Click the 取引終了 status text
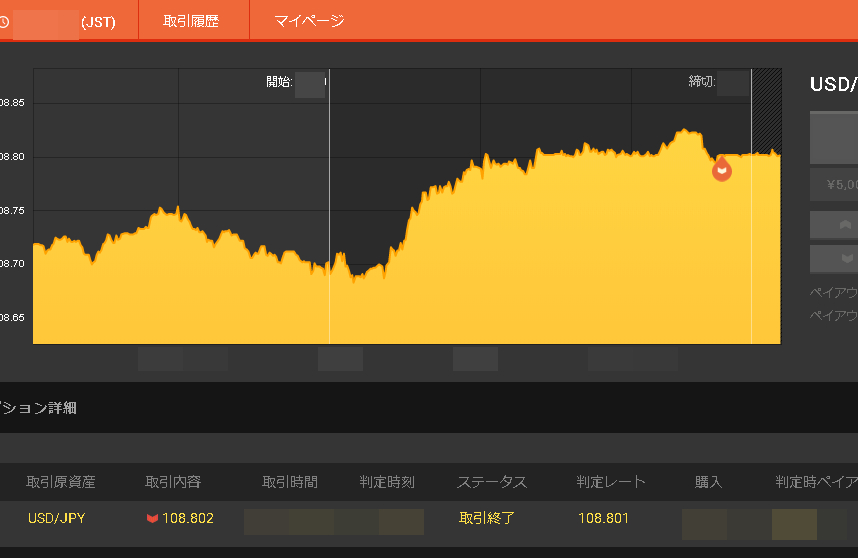 (x=486, y=518)
